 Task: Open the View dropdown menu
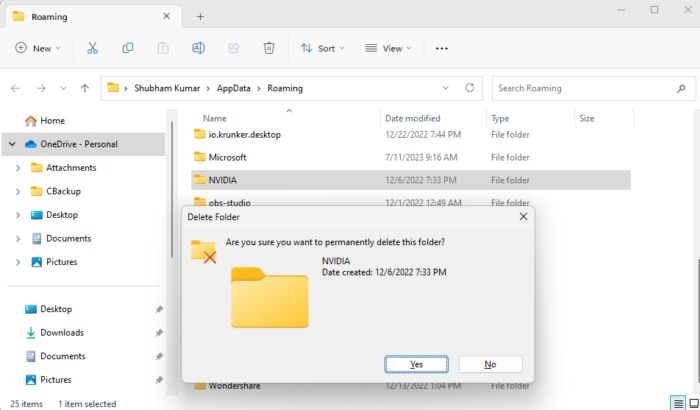(388, 48)
